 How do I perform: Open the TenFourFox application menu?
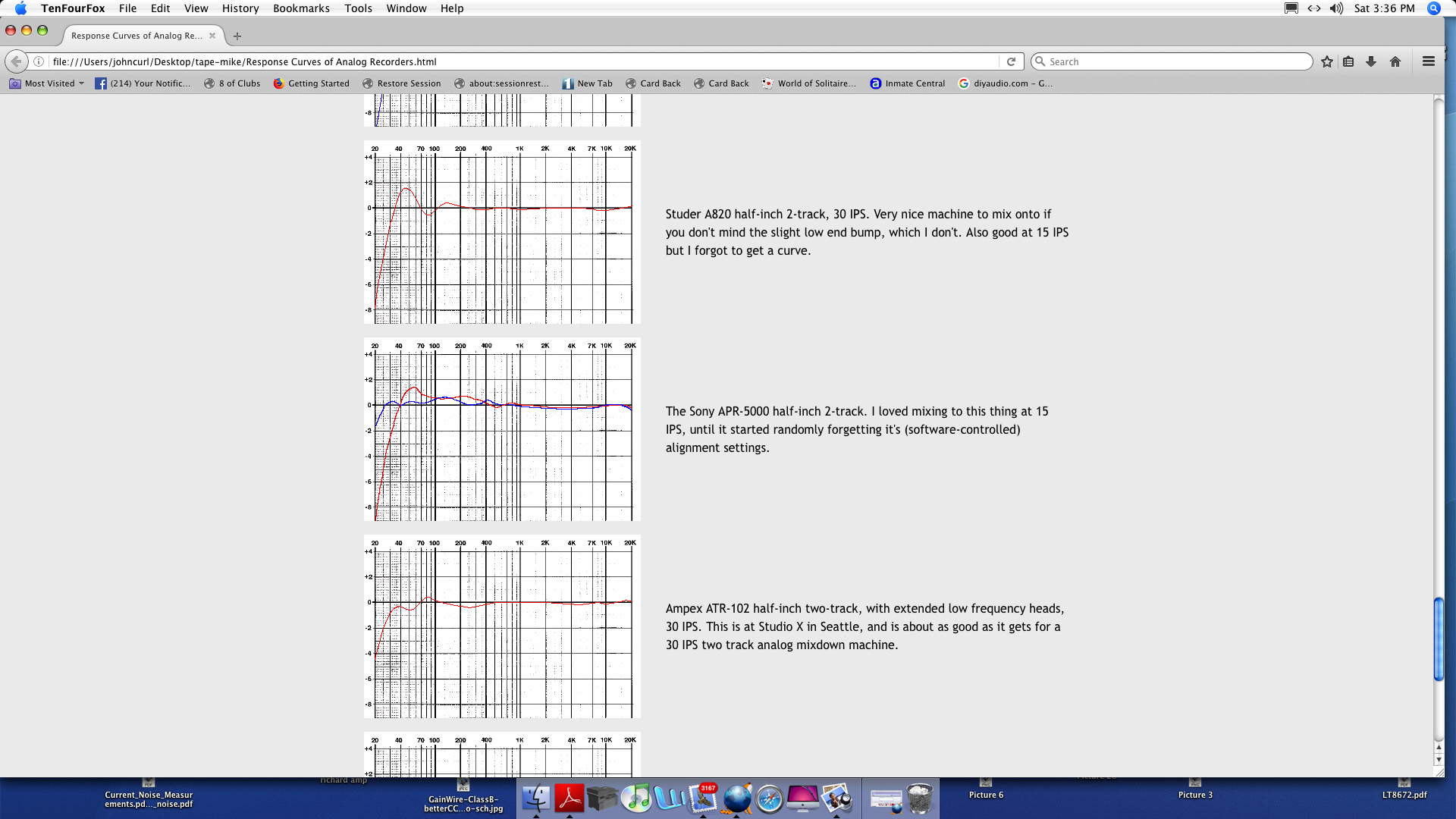tap(73, 8)
